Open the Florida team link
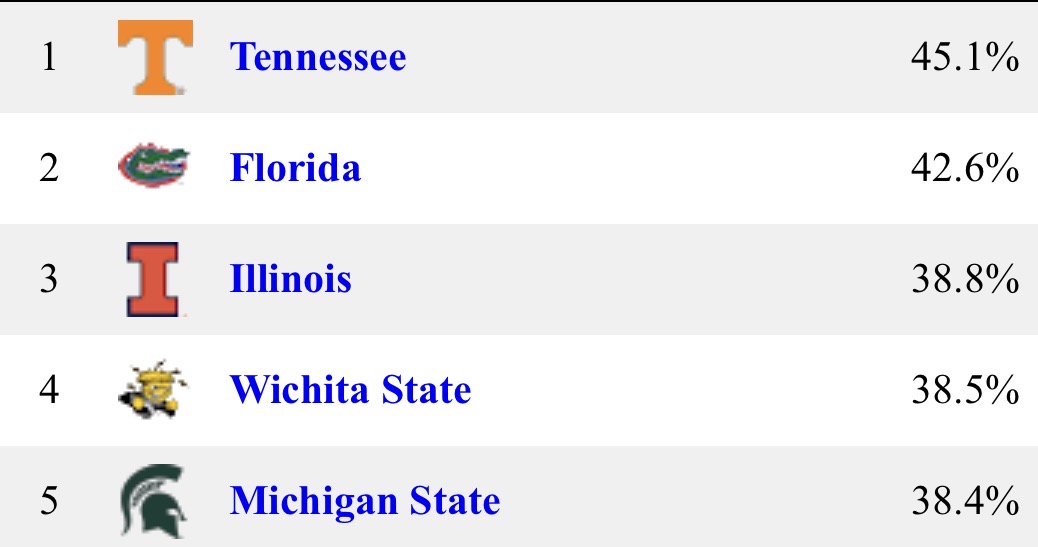The image size is (1038, 547). click(x=295, y=168)
